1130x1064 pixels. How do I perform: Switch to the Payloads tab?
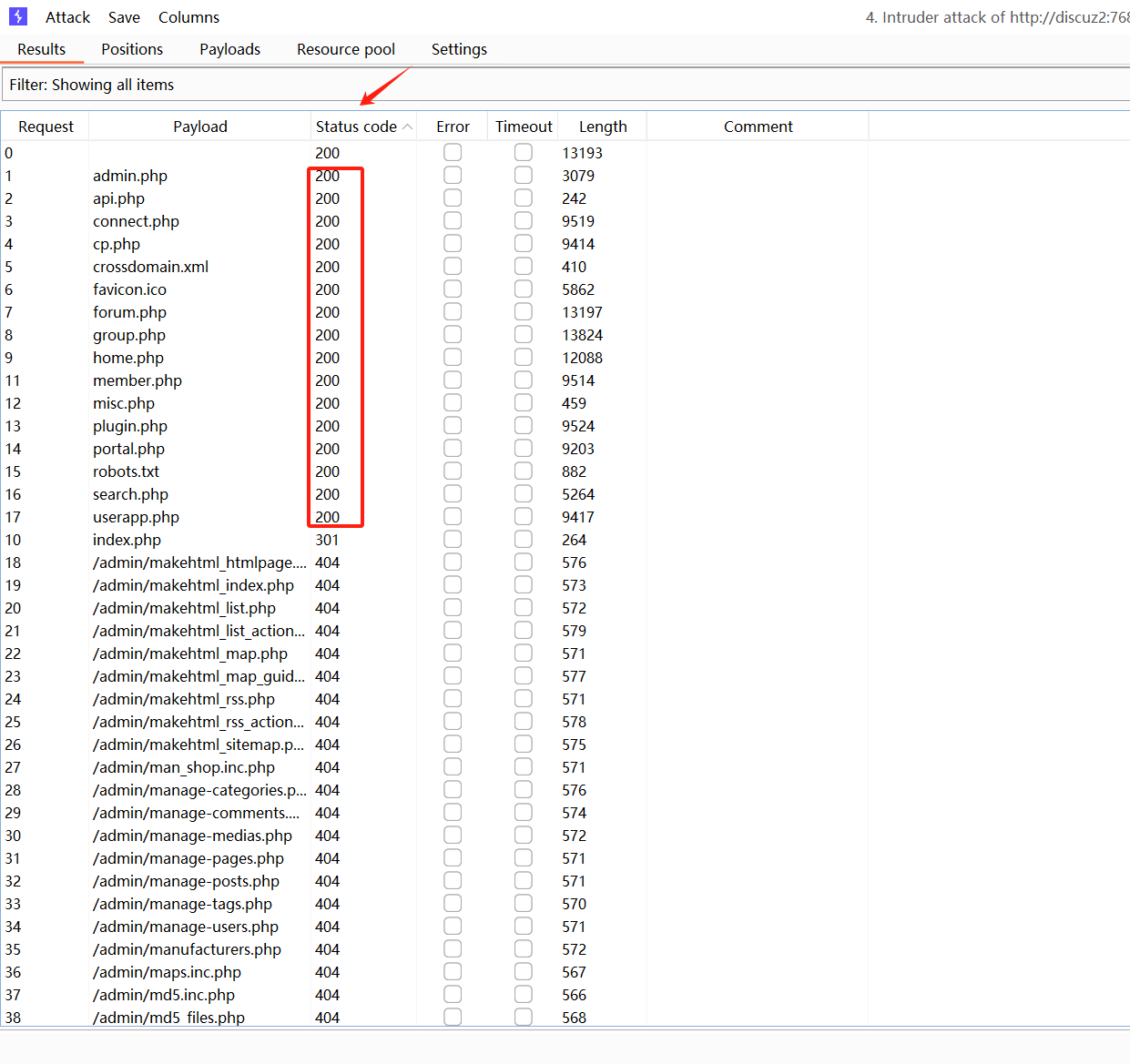(x=229, y=49)
